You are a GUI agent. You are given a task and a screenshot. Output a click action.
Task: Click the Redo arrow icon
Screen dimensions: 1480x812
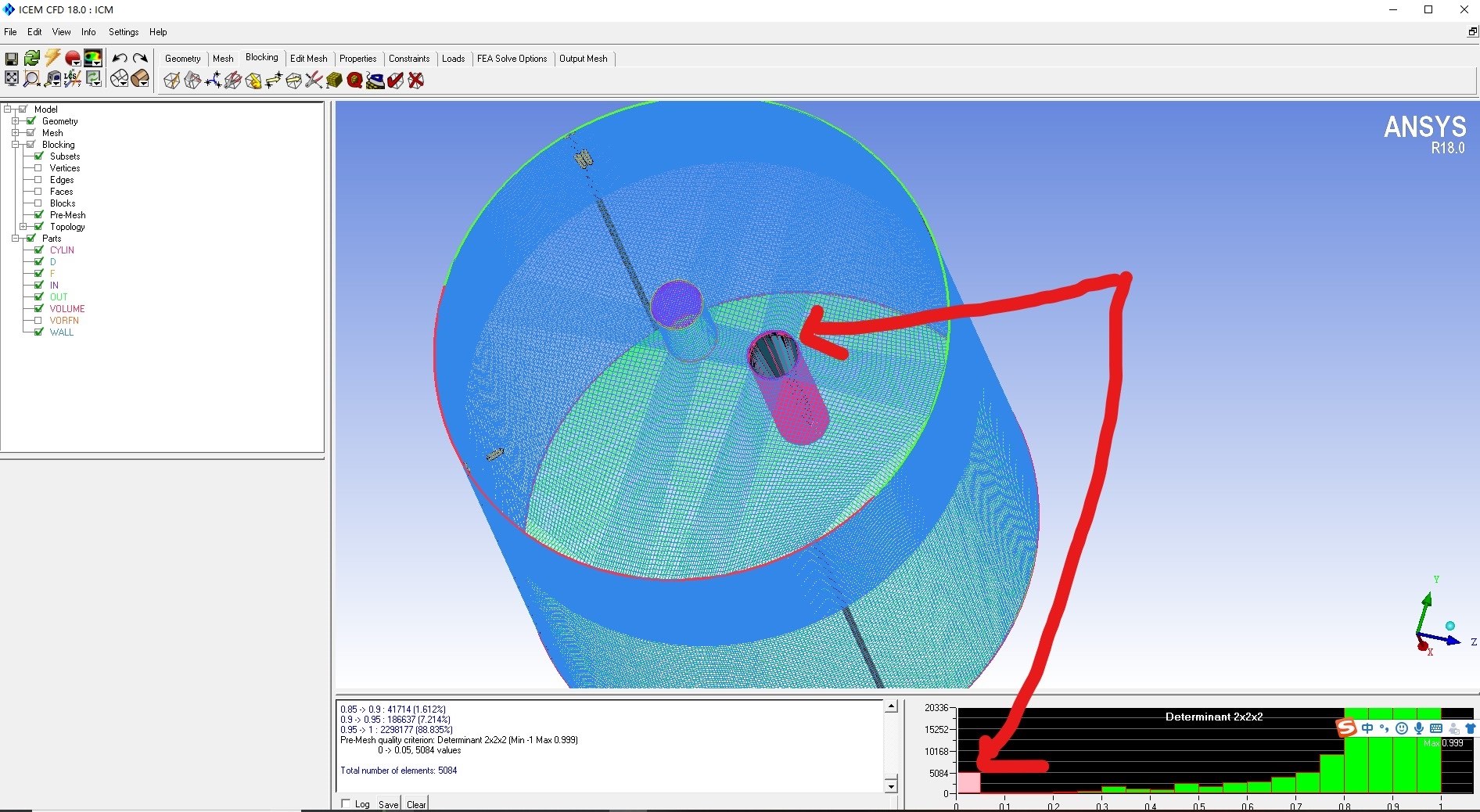point(140,59)
